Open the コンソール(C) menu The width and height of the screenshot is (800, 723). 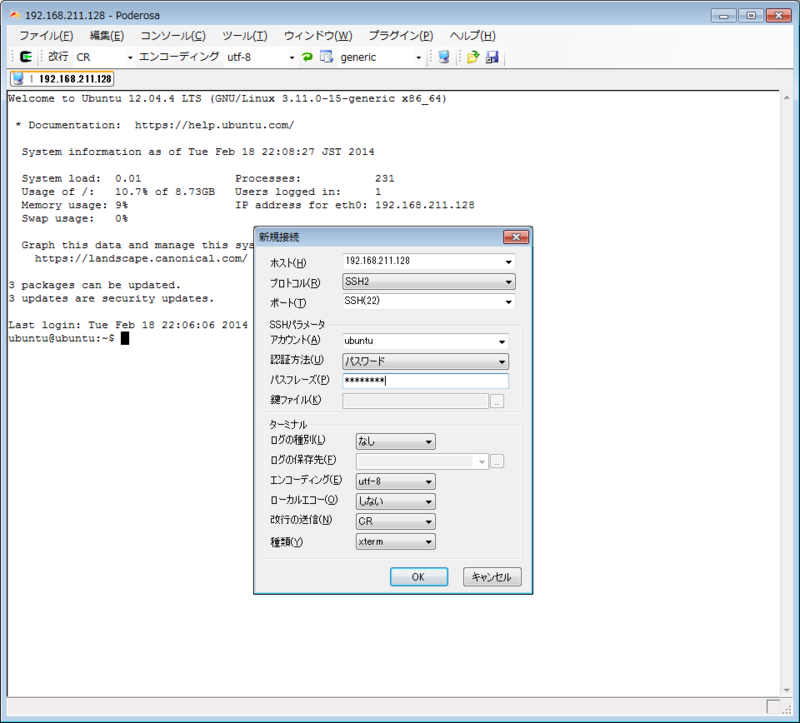pyautogui.click(x=173, y=36)
